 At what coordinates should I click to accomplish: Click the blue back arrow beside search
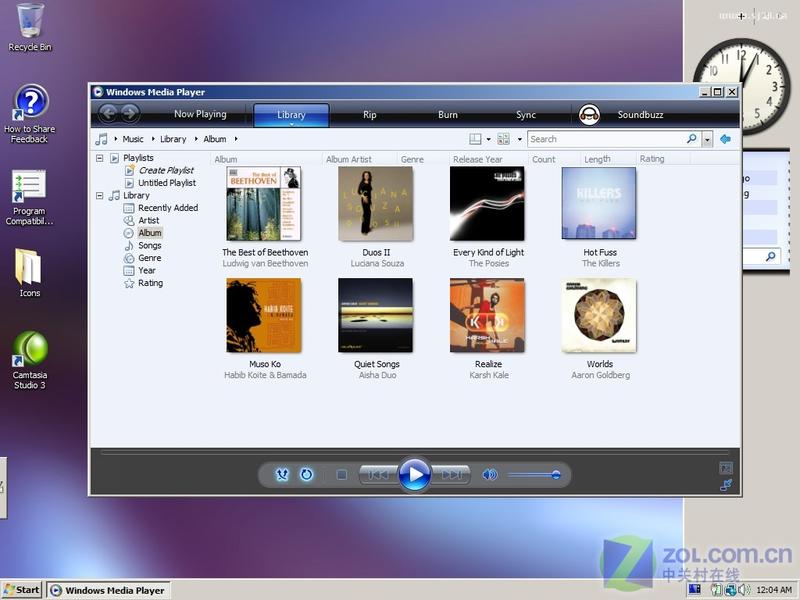(x=726, y=139)
